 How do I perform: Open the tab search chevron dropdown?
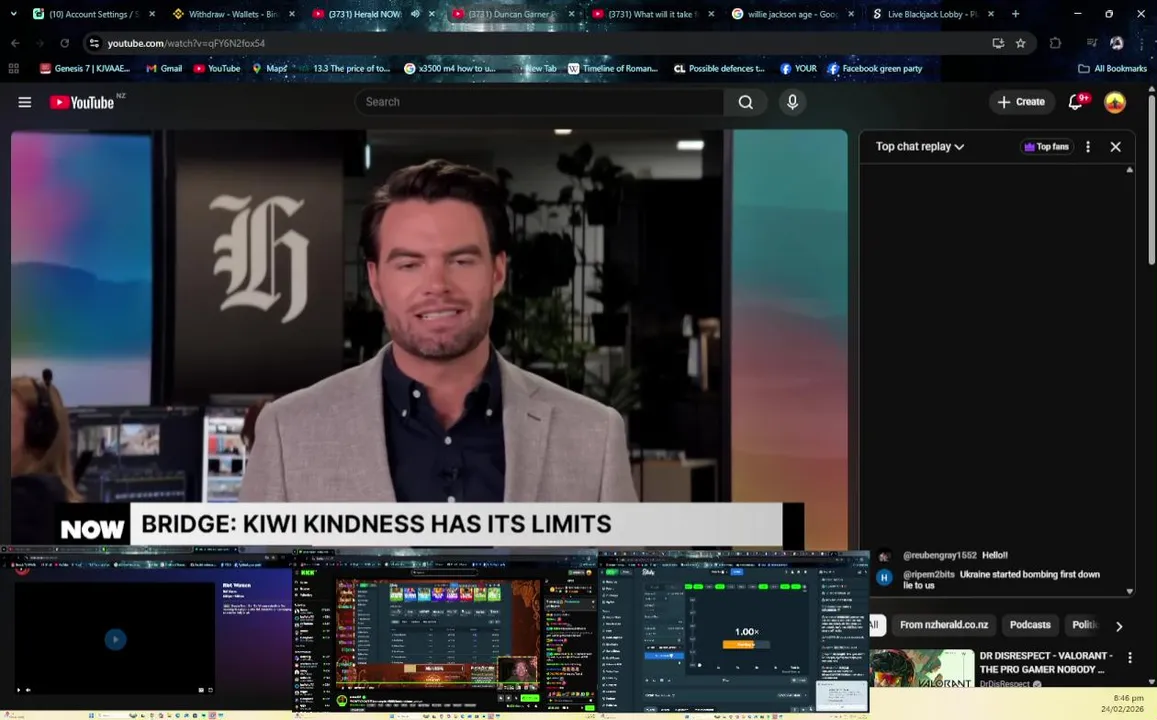tap(13, 14)
